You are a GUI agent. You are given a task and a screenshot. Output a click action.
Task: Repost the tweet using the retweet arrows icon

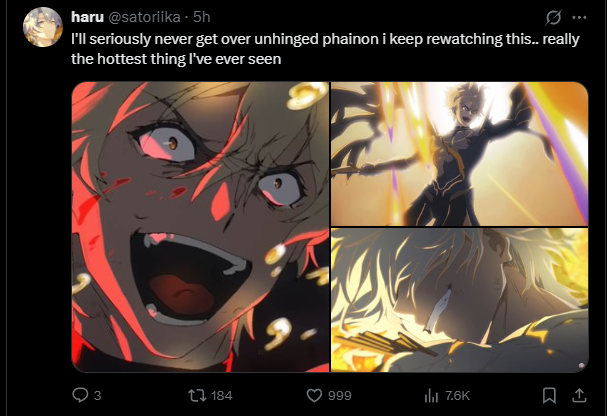pos(197,395)
